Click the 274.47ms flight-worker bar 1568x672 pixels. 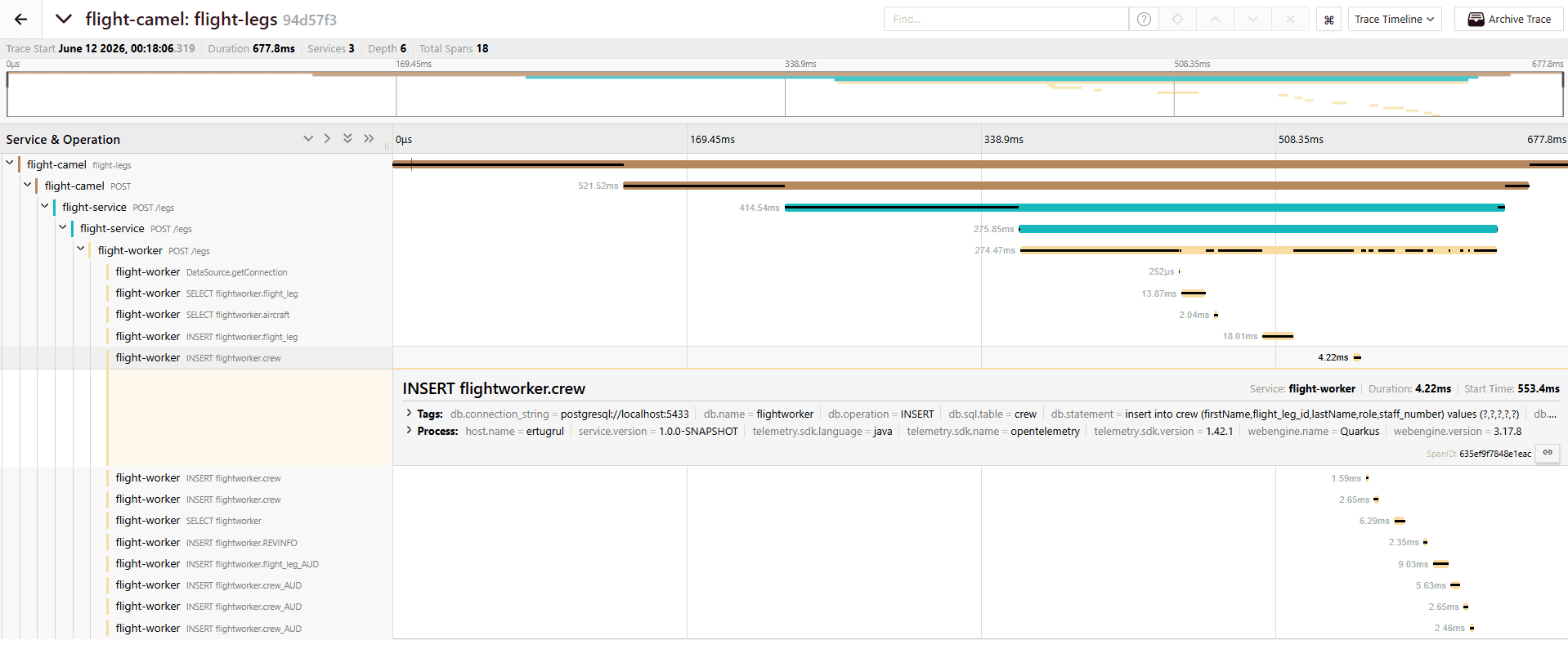pyautogui.click(x=1258, y=250)
